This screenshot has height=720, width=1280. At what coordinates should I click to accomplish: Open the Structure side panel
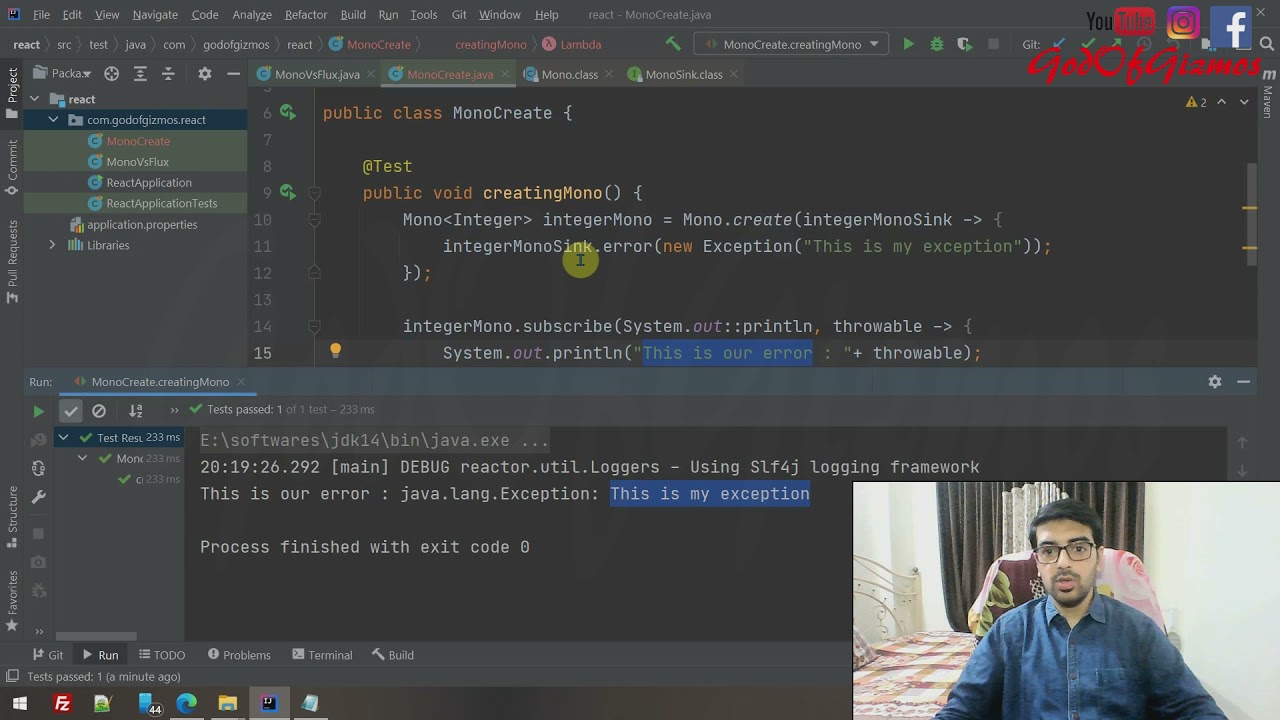12,518
